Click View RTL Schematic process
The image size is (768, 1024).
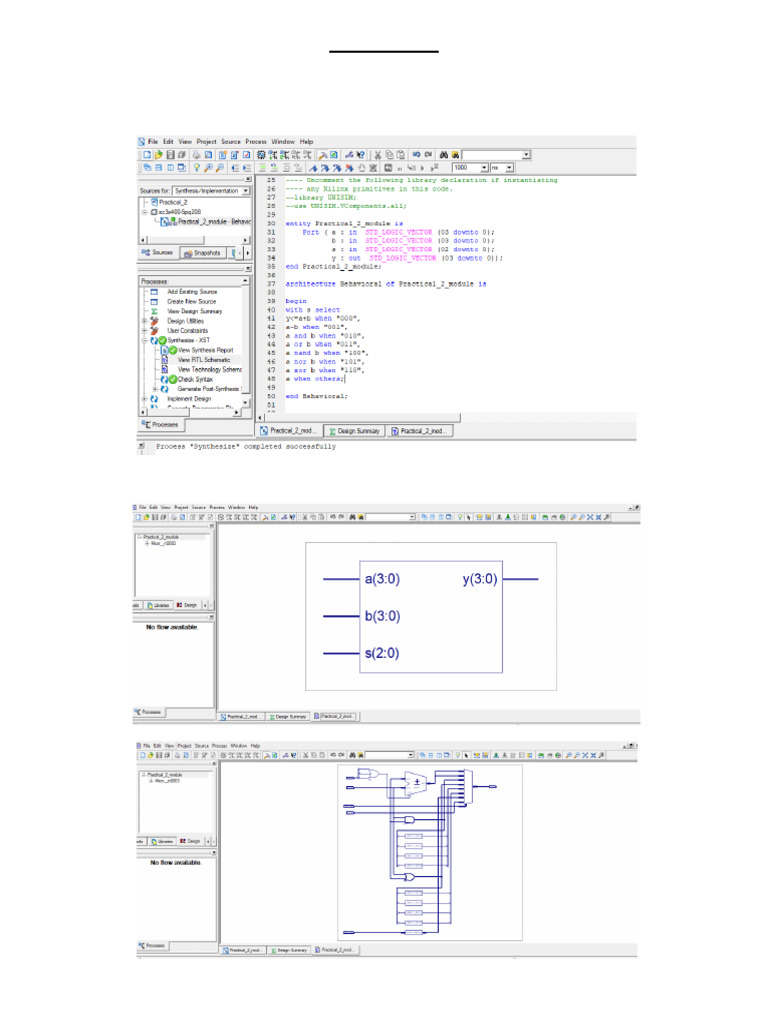click(x=203, y=360)
